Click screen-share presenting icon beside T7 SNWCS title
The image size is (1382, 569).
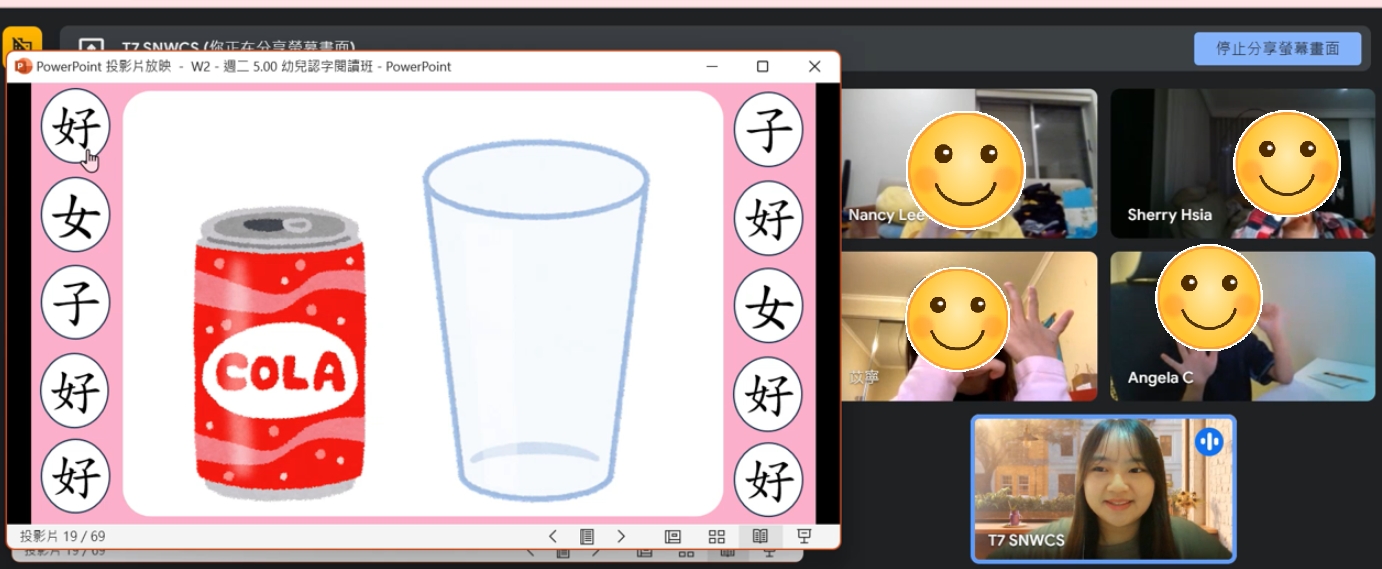(91, 47)
